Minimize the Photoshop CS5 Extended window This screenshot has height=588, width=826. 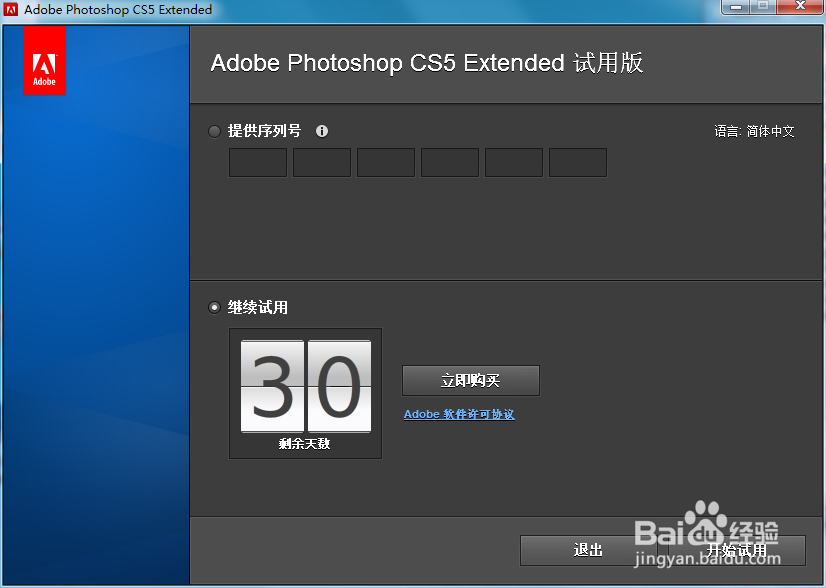[x=736, y=7]
